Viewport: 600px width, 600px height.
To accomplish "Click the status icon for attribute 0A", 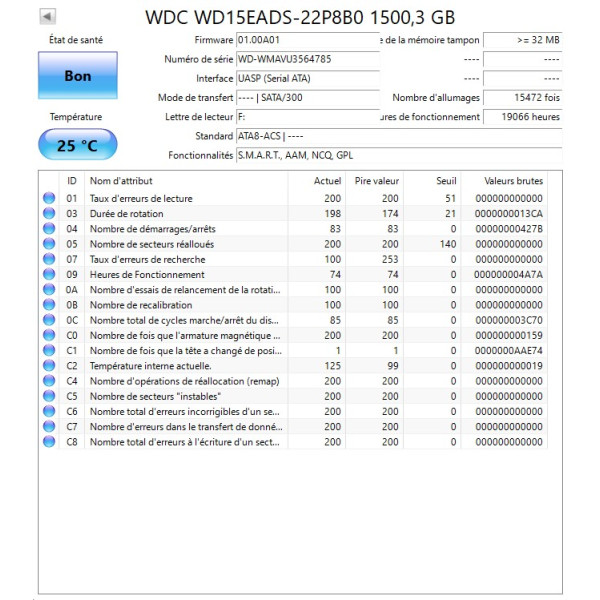I will coord(49,289).
